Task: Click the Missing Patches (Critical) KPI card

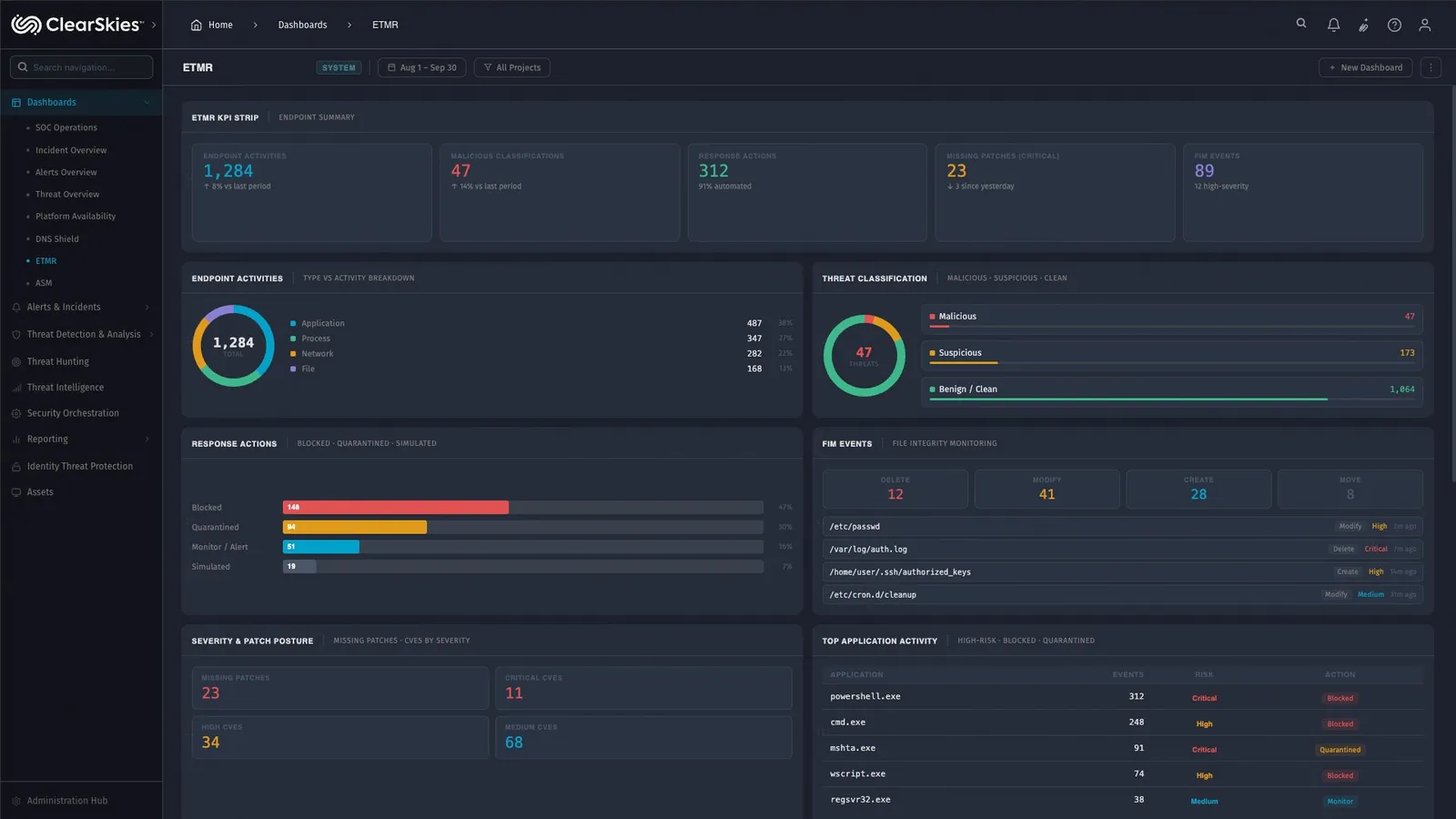Action: [x=1055, y=192]
